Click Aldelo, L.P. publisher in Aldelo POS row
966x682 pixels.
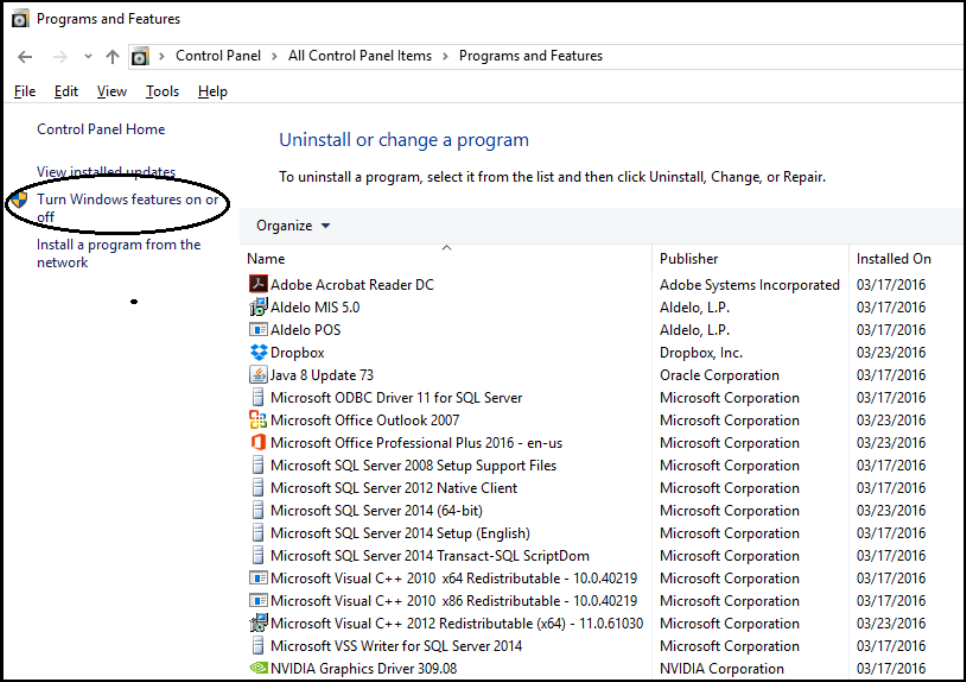(x=694, y=330)
